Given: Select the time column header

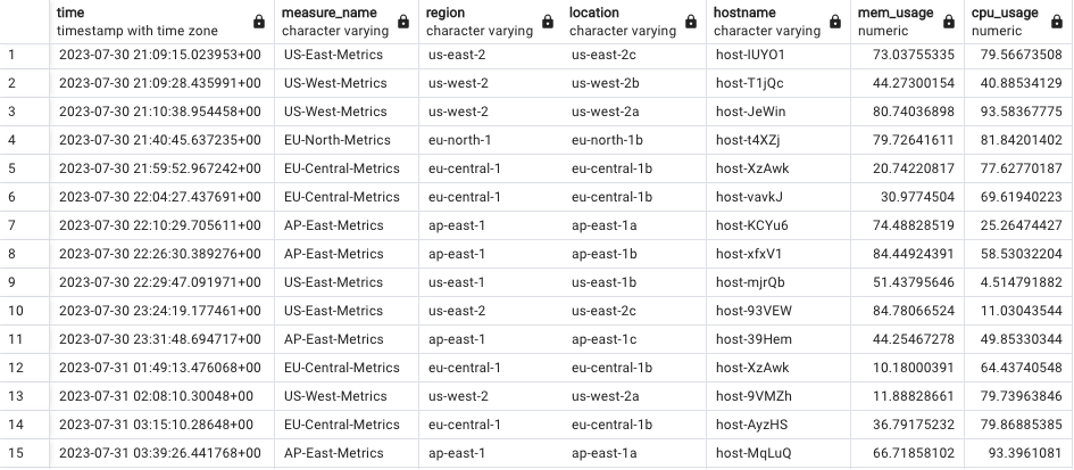Looking at the screenshot, I should tap(162, 21).
